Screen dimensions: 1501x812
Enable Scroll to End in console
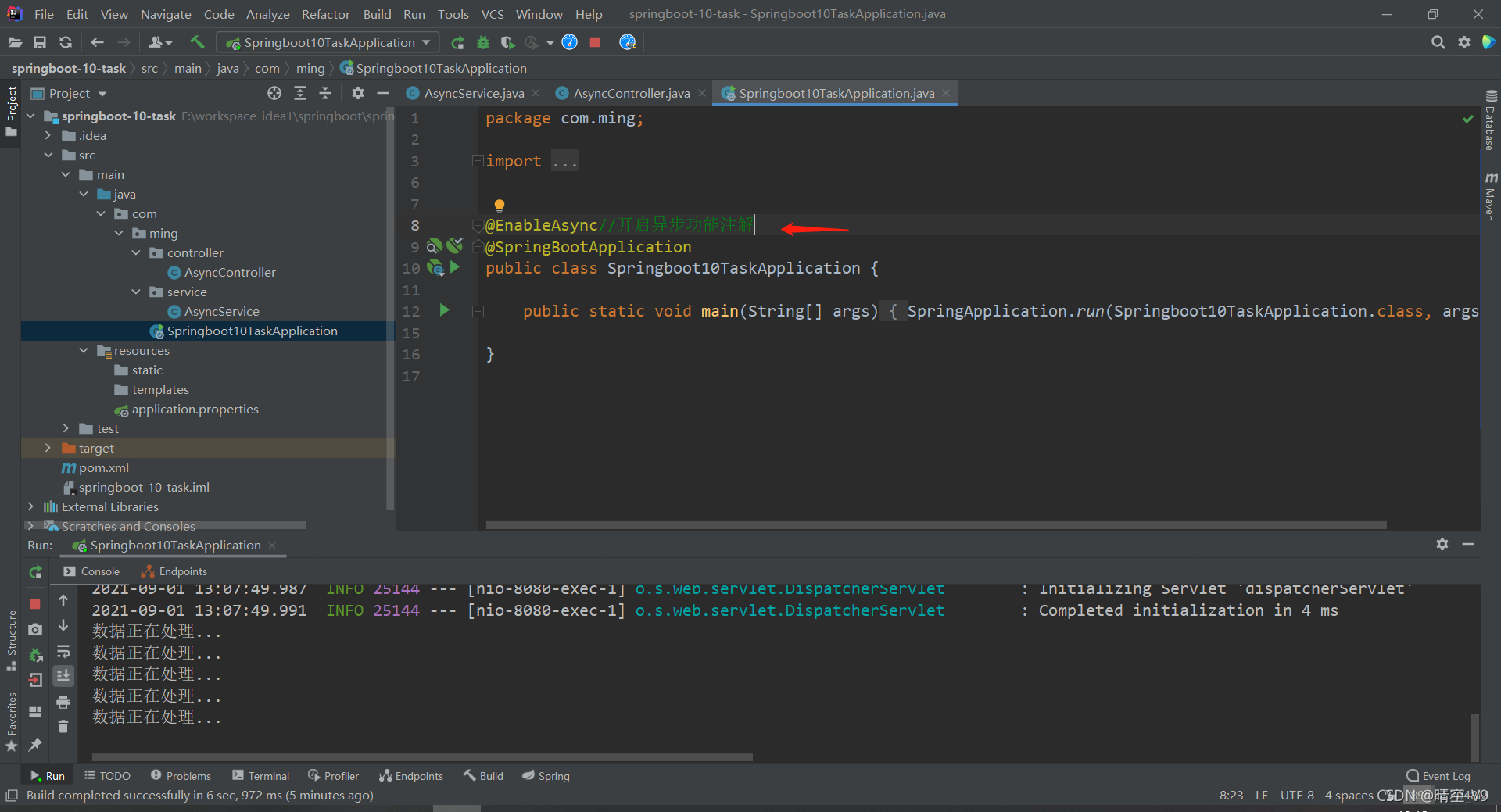[63, 676]
